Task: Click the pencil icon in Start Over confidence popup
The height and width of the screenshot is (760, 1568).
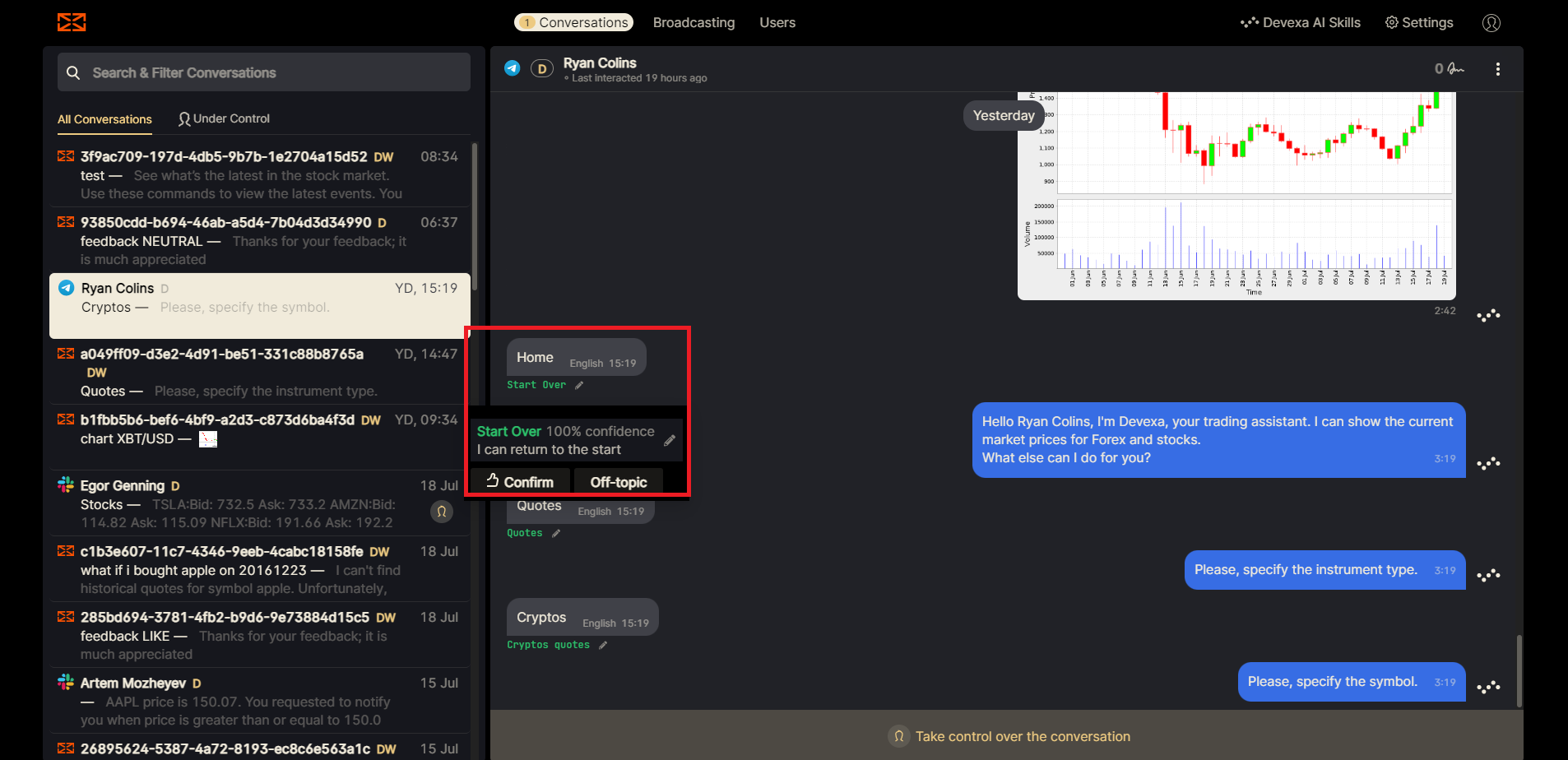Action: click(x=670, y=440)
